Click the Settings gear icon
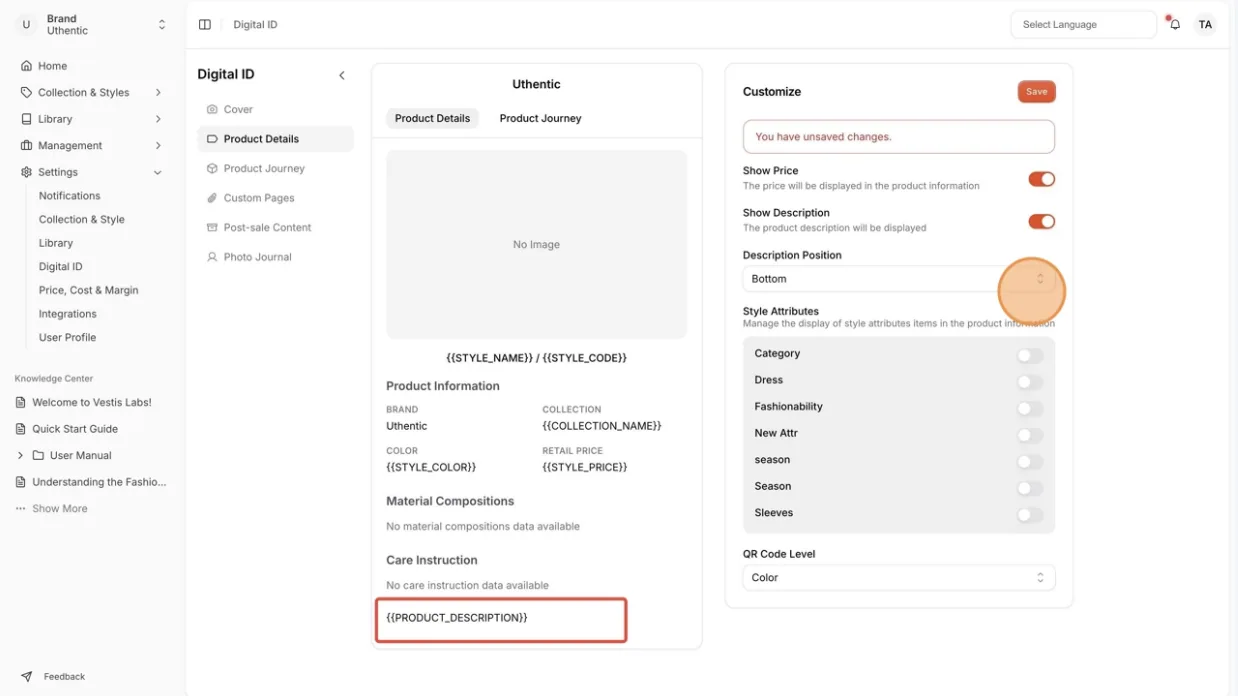 tap(26, 172)
